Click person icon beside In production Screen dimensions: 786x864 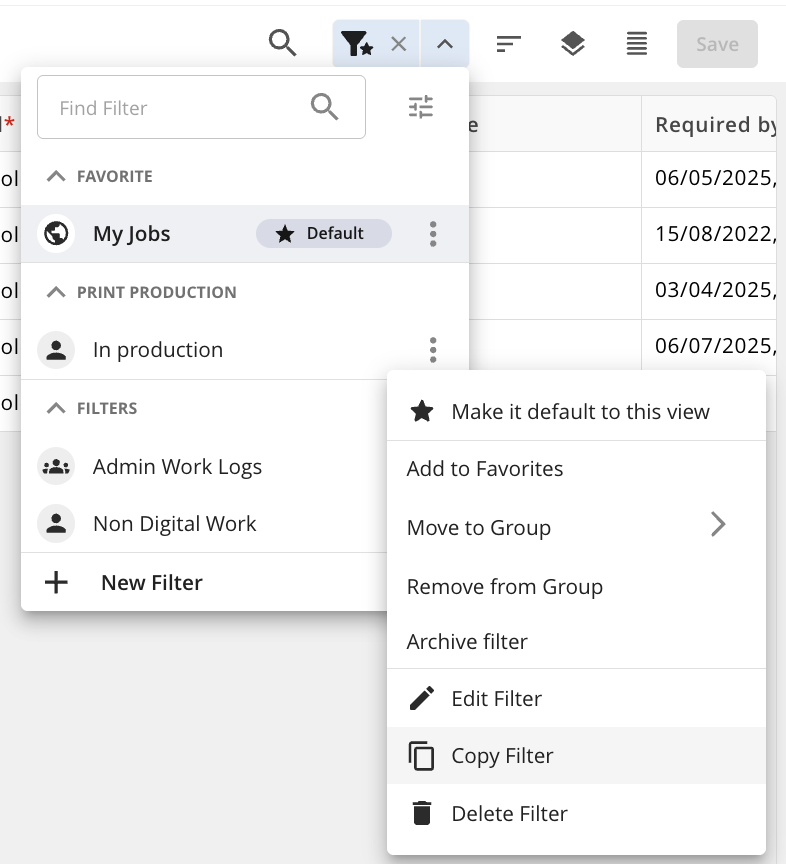tap(56, 350)
